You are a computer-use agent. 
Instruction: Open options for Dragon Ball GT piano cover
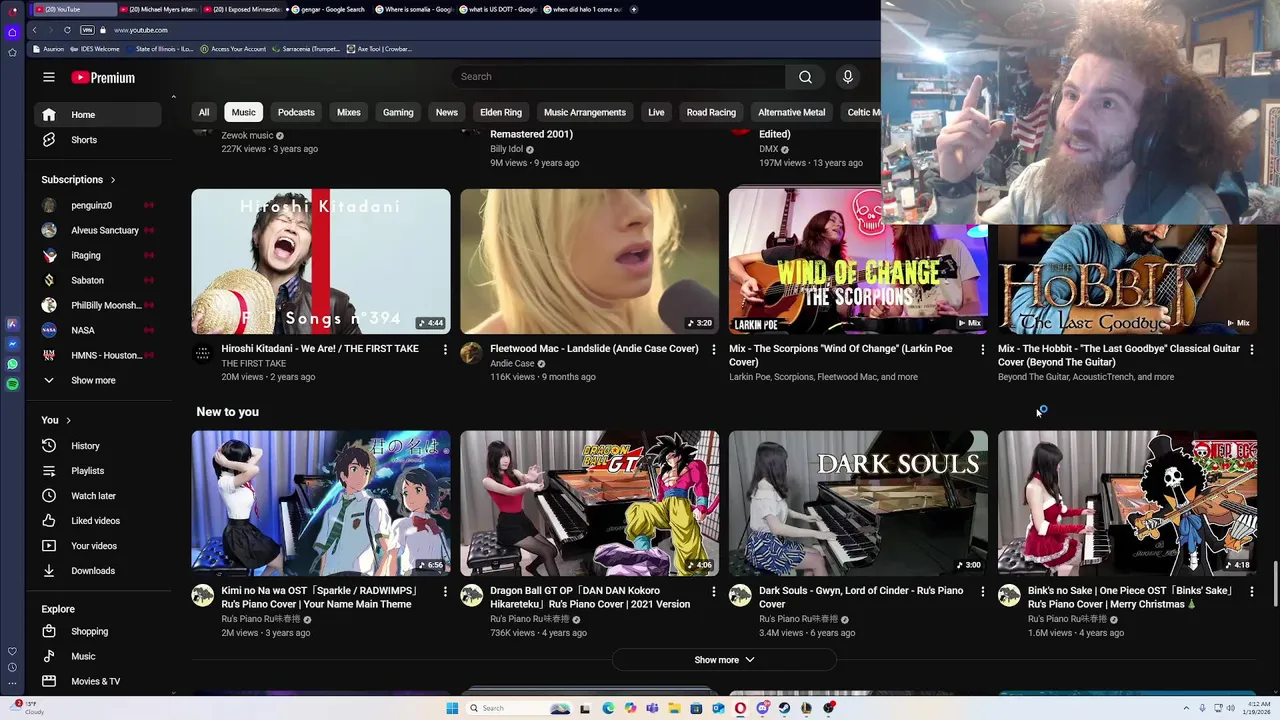tap(713, 591)
